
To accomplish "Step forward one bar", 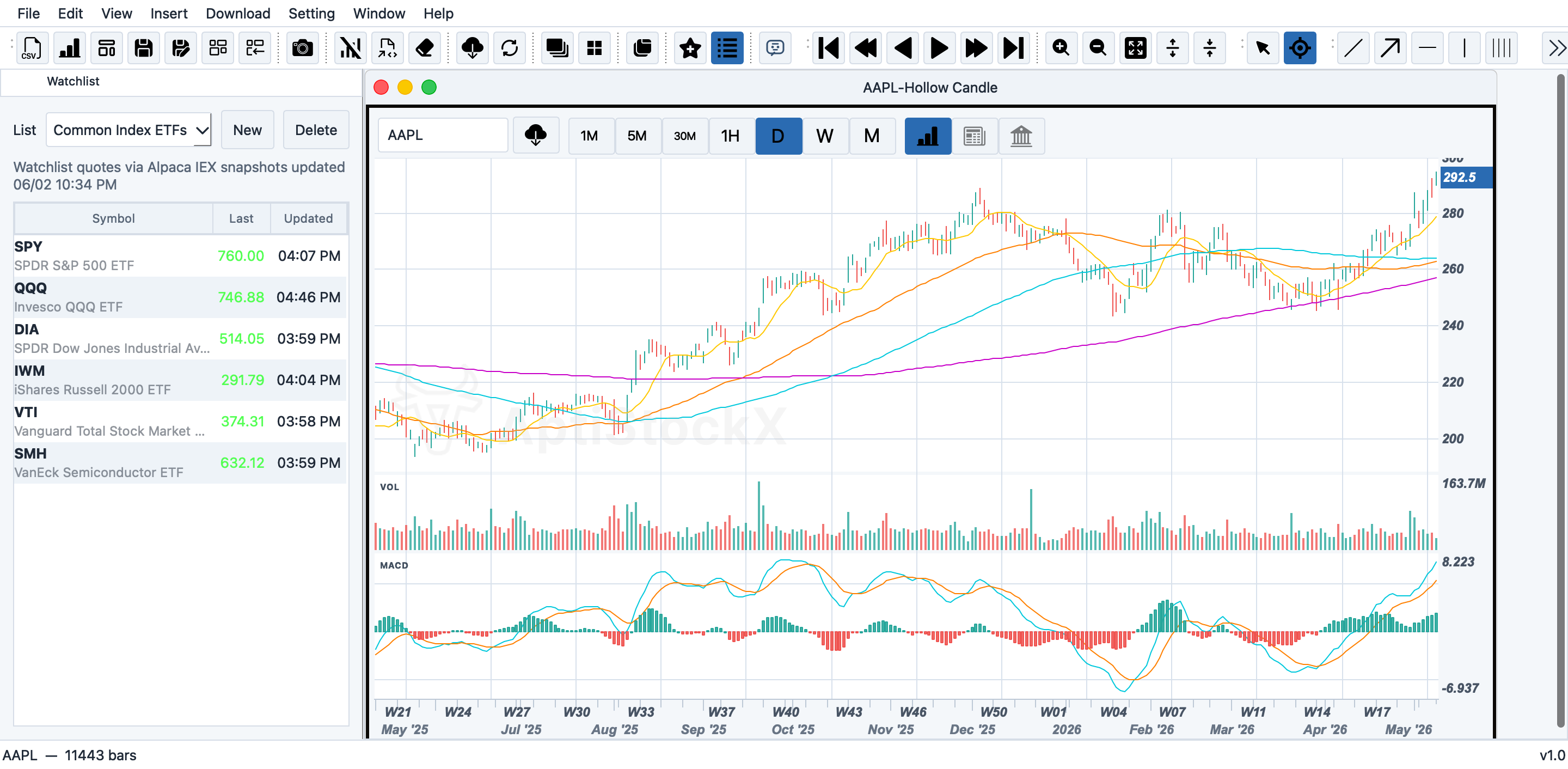I will click(940, 47).
